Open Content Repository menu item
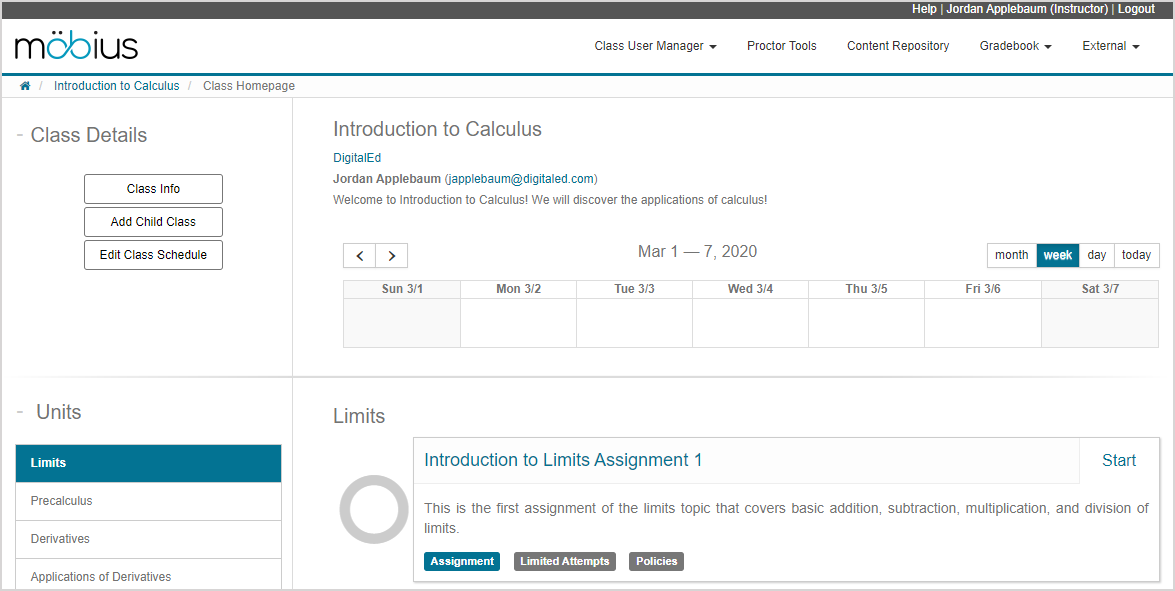The height and width of the screenshot is (591, 1175). [898, 46]
